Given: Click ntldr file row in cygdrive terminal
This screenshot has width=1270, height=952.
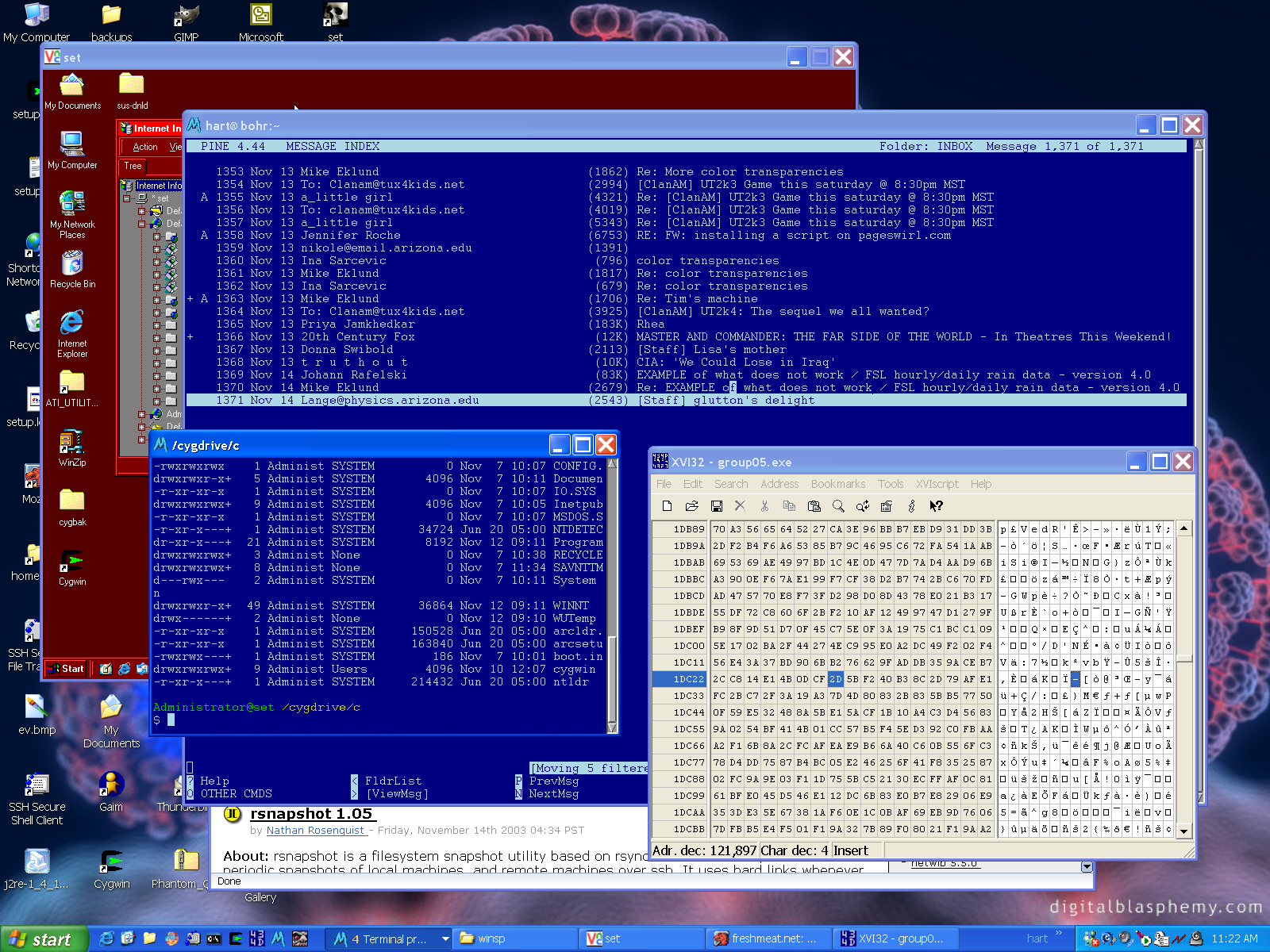Looking at the screenshot, I should tap(378, 681).
